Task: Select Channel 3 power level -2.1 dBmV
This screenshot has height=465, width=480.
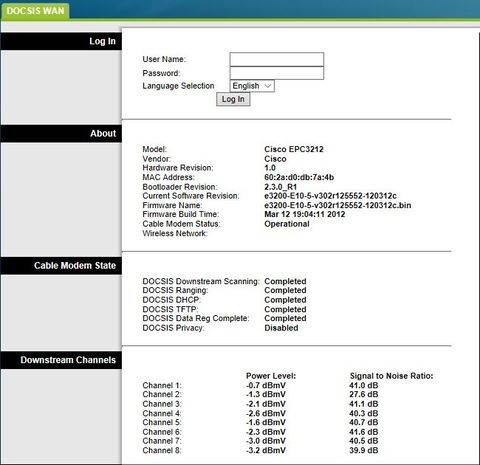Action: [266, 404]
